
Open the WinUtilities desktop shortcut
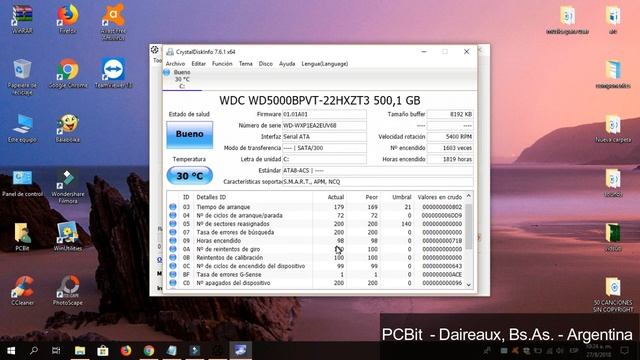point(68,237)
